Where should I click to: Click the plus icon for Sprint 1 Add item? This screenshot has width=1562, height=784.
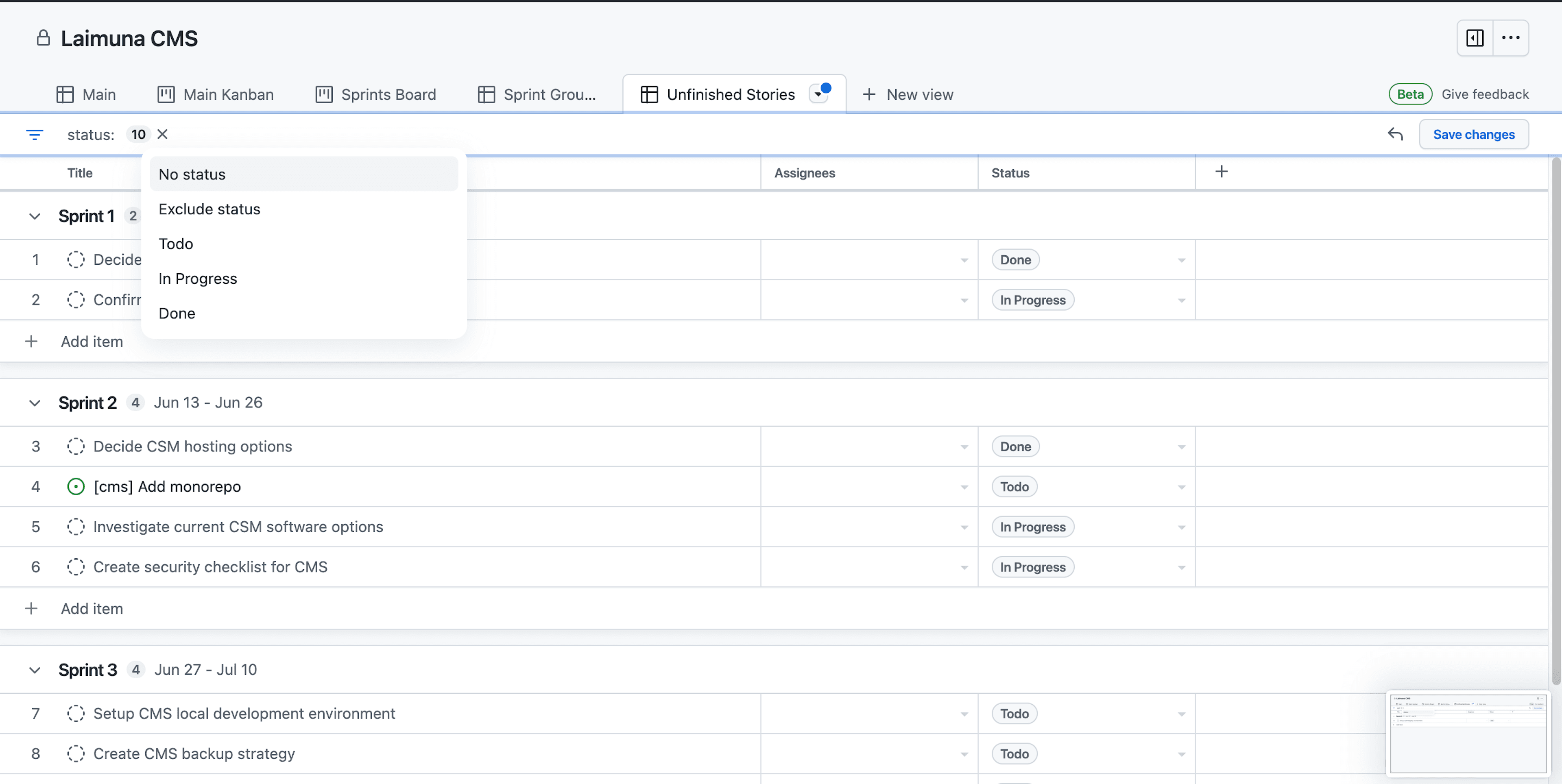[x=31, y=341]
